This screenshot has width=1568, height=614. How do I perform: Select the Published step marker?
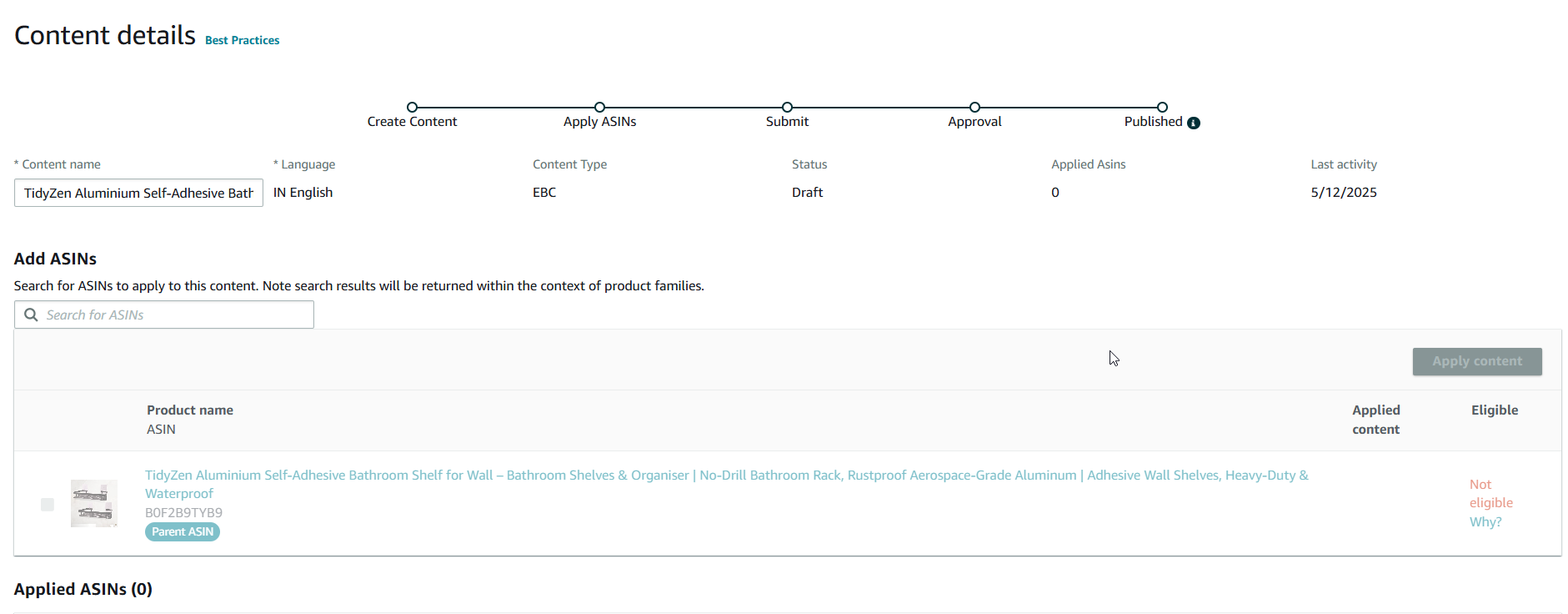[1162, 107]
